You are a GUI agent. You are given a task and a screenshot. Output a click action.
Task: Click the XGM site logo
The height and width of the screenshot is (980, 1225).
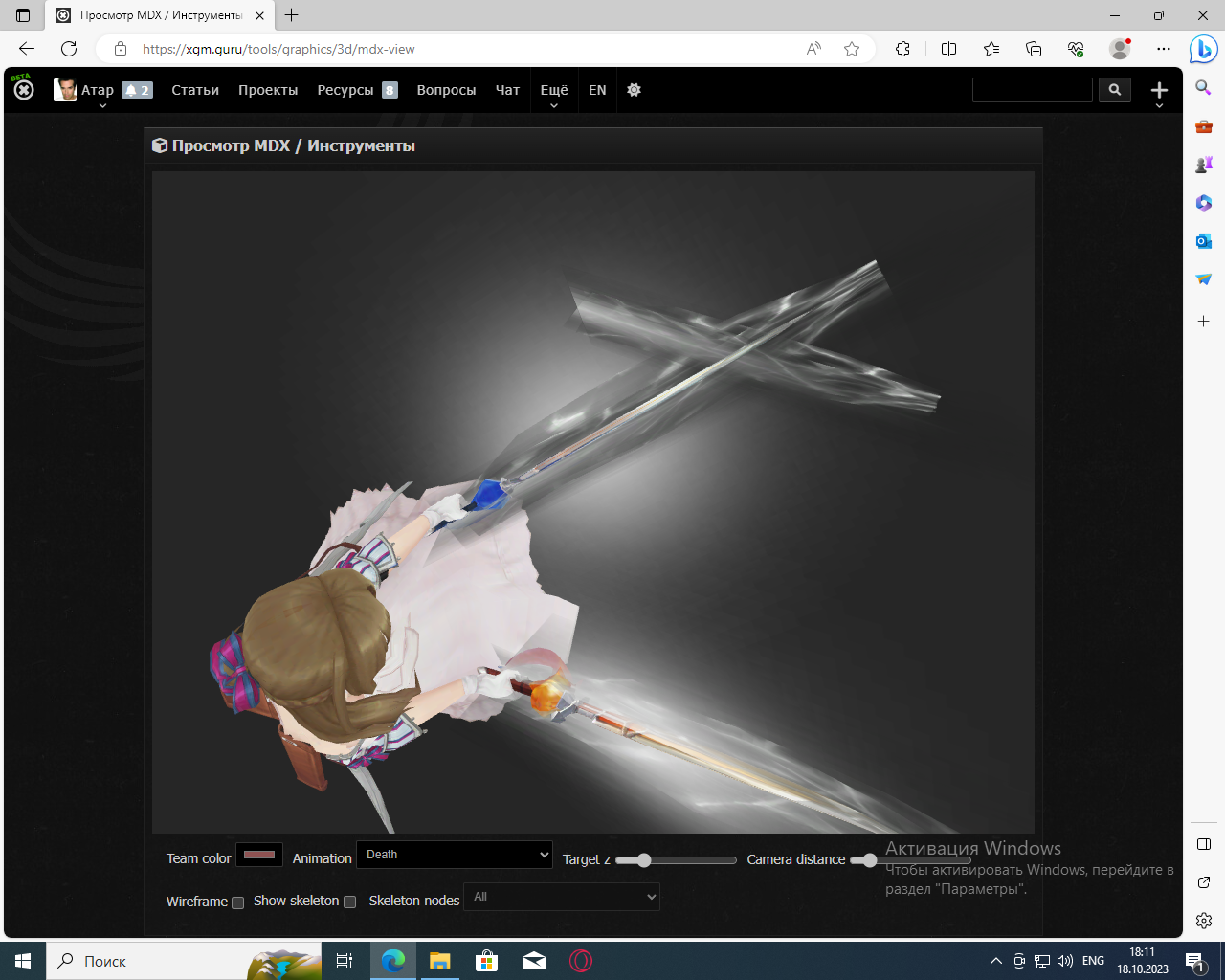tap(24, 89)
